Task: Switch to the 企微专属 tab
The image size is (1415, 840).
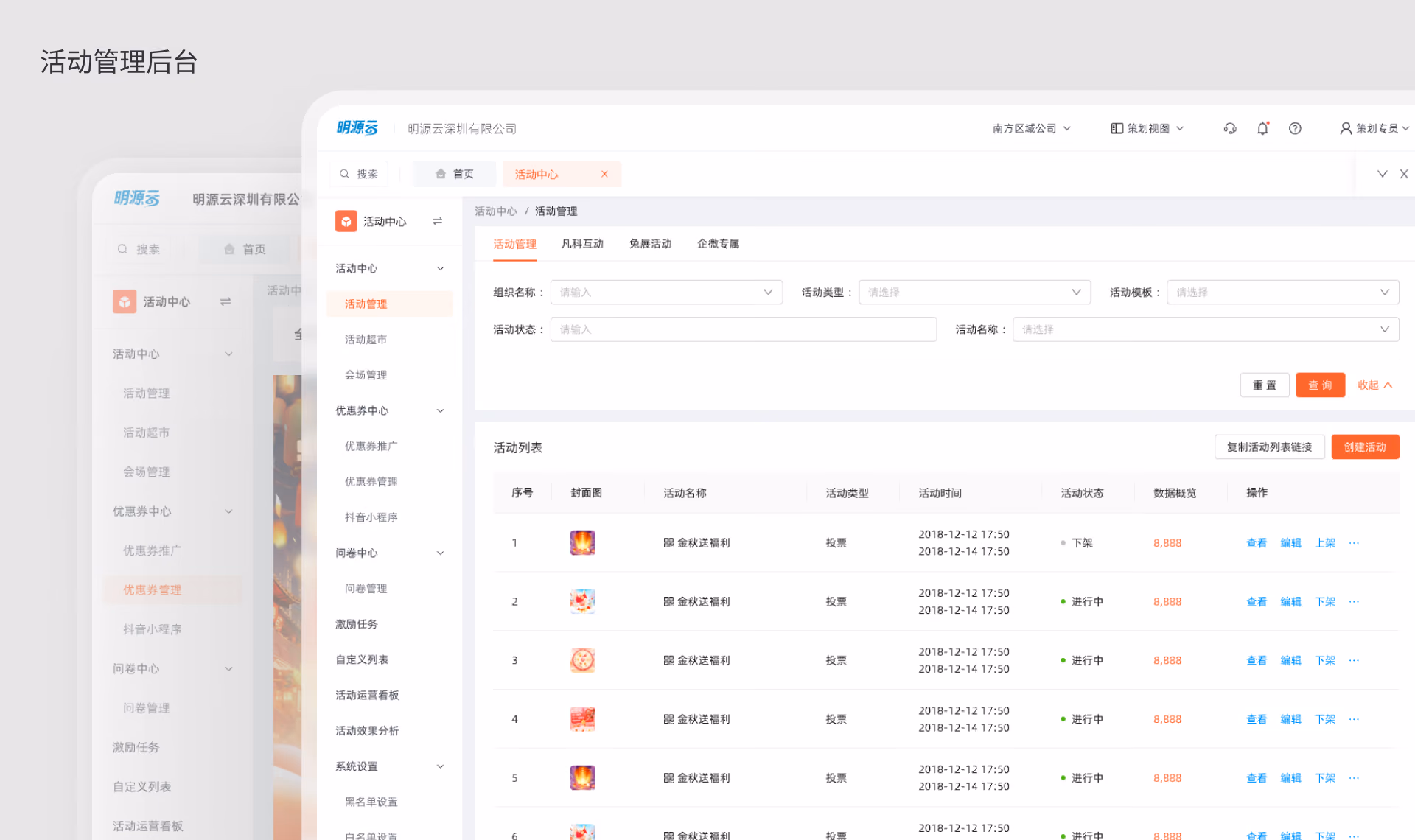Action: [718, 244]
